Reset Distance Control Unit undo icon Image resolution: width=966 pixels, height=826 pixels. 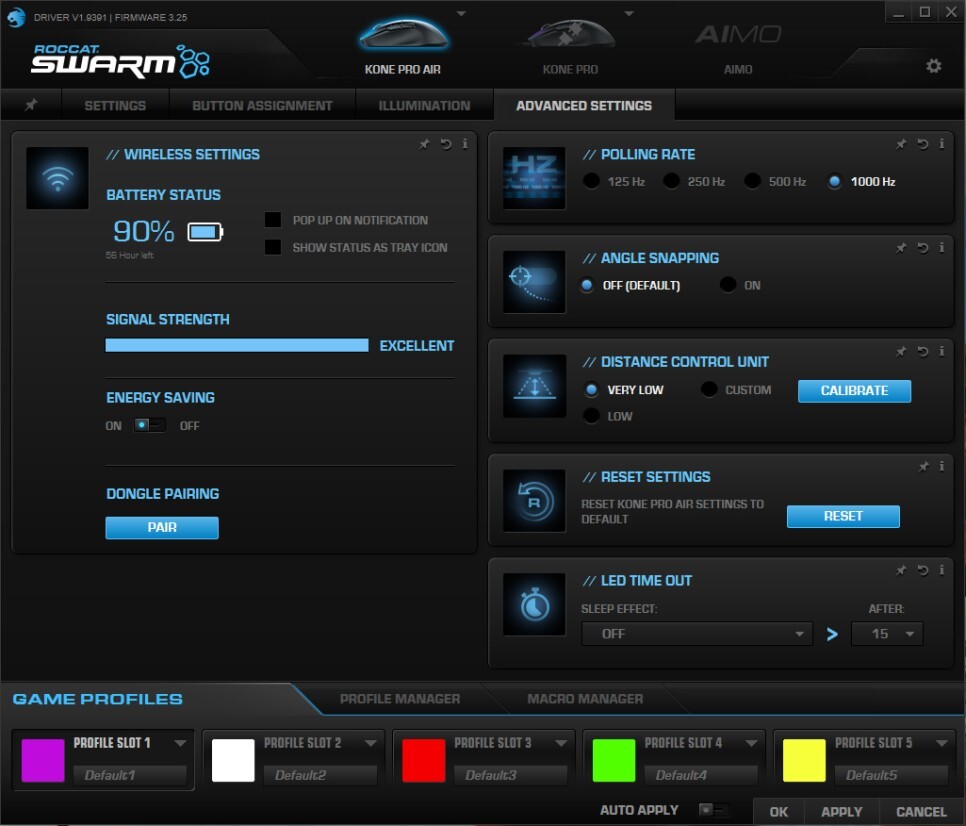922,352
